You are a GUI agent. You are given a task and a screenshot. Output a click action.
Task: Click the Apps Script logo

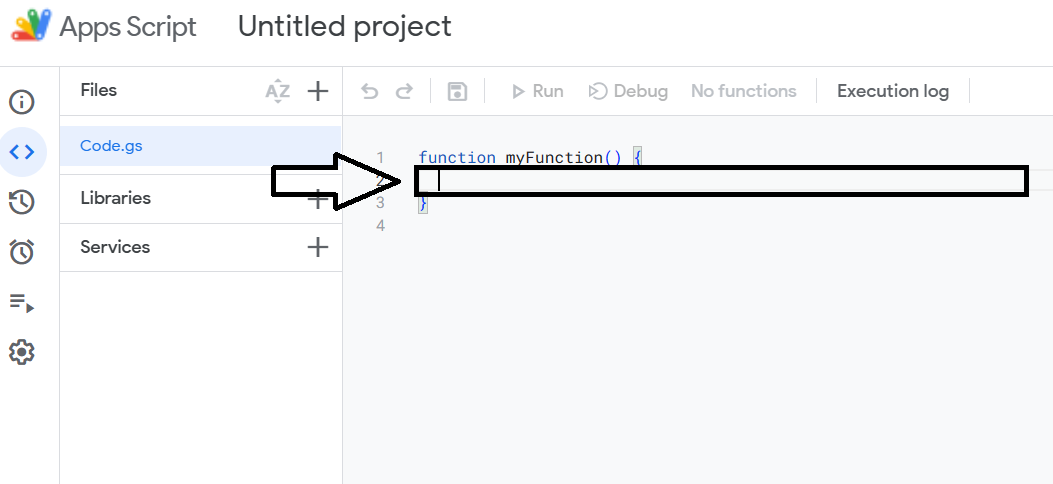[31, 26]
